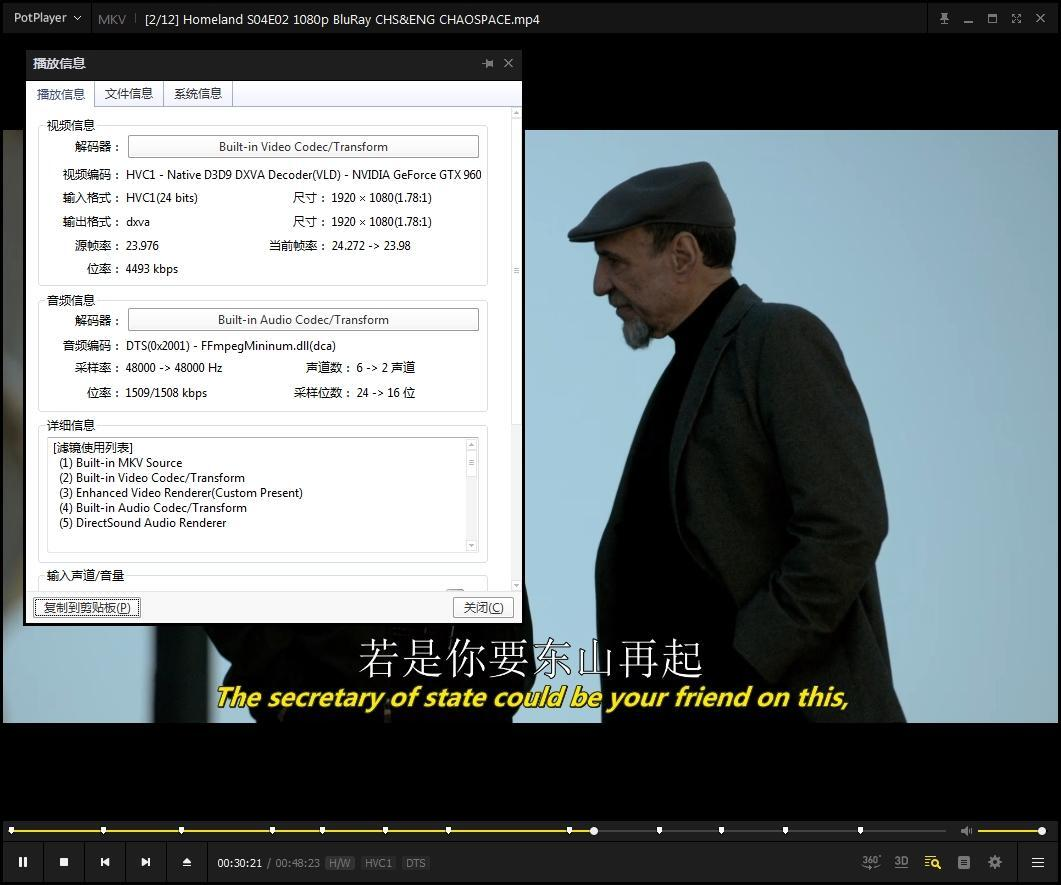Switch to the 系统信息 tab

(197, 93)
